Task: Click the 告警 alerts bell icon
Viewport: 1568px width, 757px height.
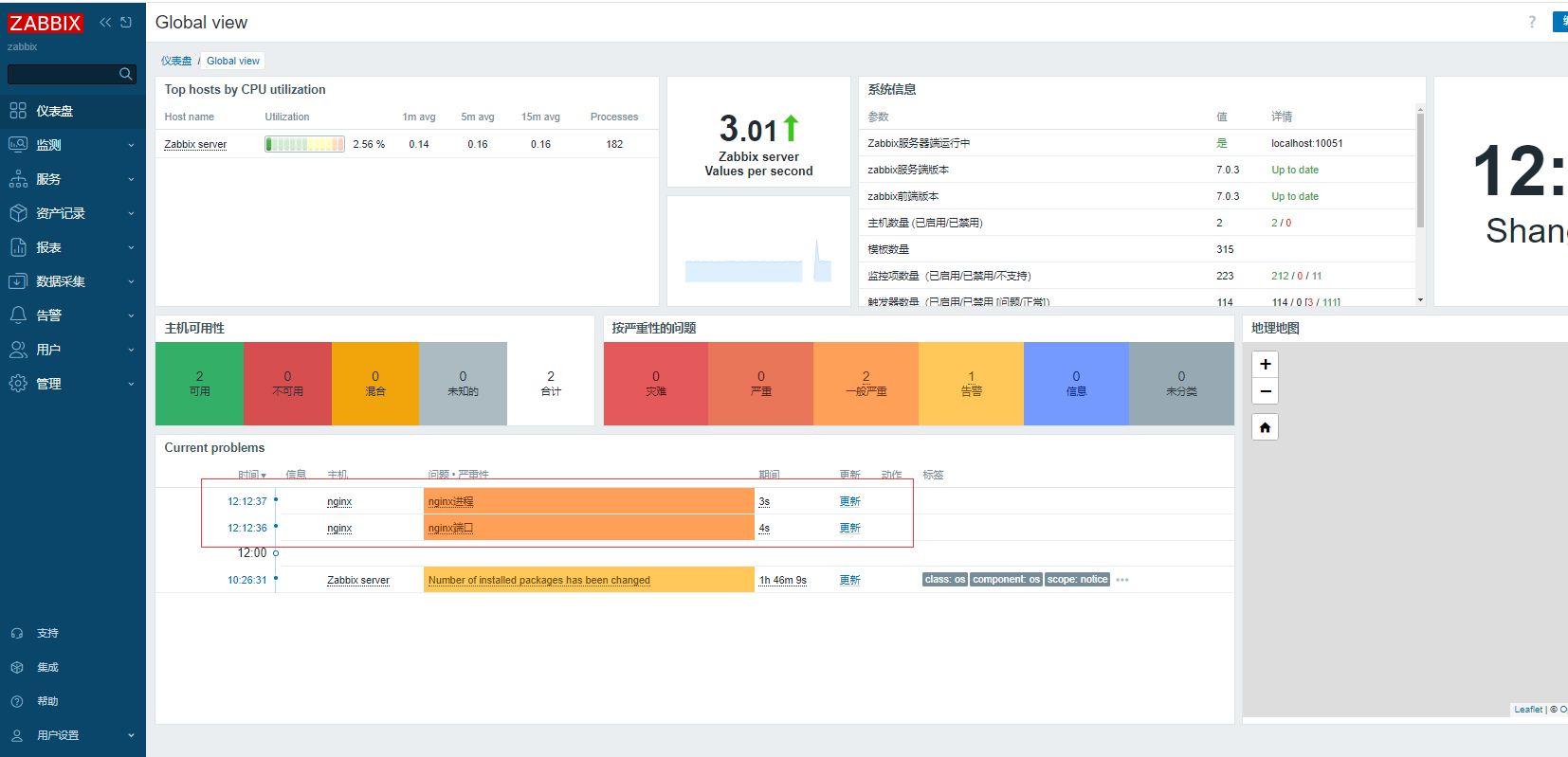Action: tap(18, 315)
